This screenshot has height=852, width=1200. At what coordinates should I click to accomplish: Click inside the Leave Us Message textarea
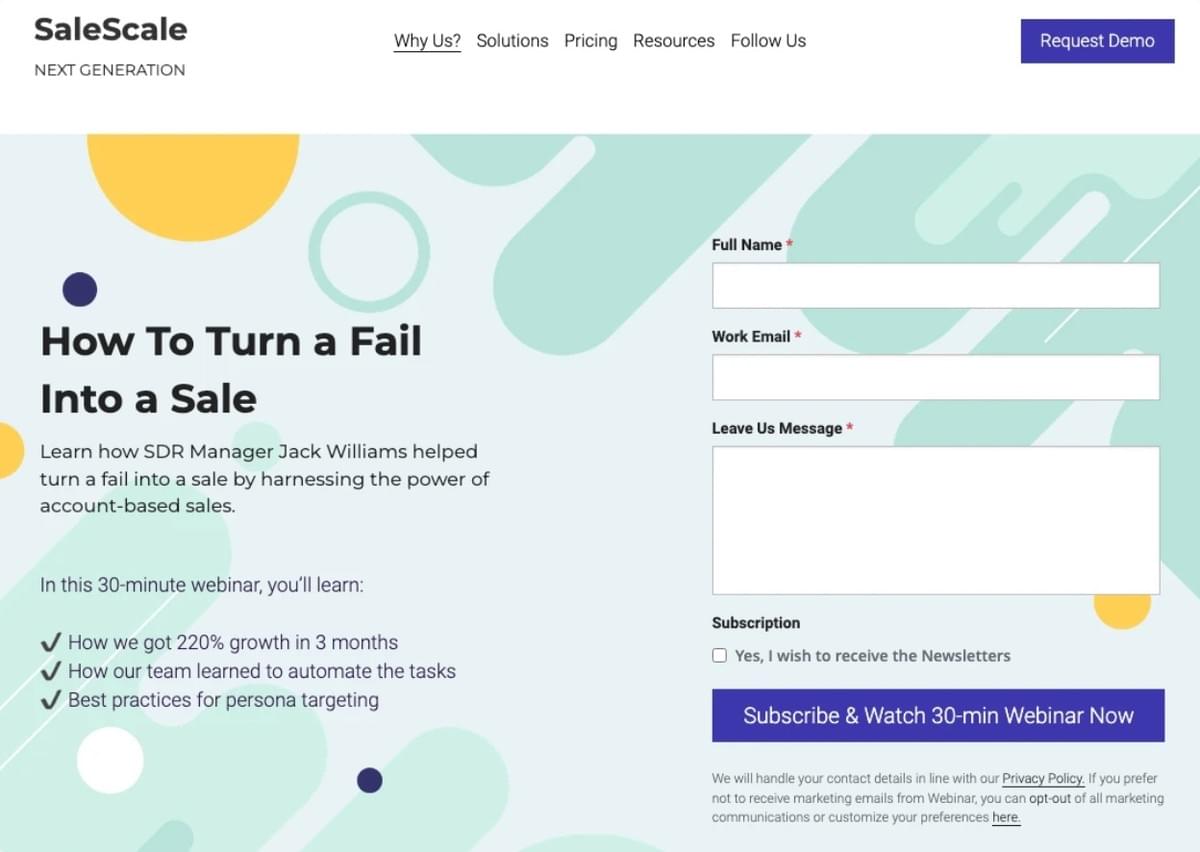(x=936, y=520)
